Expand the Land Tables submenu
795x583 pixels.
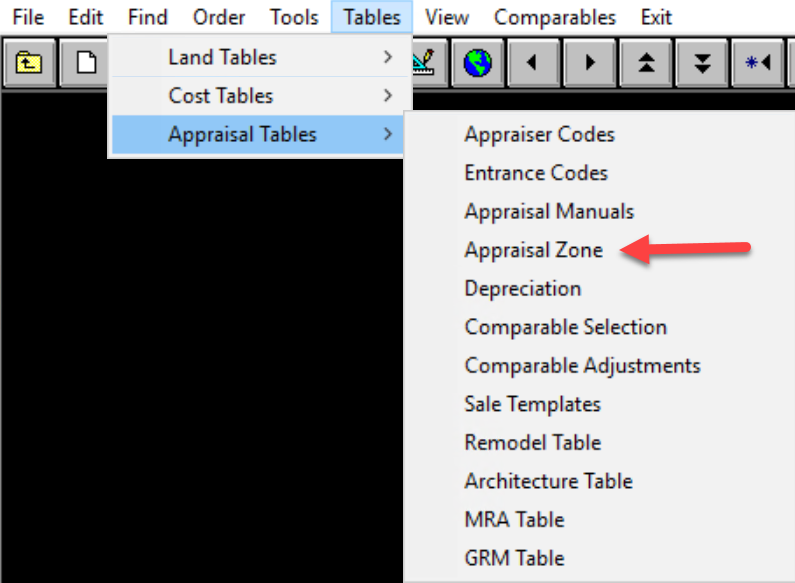click(x=260, y=57)
